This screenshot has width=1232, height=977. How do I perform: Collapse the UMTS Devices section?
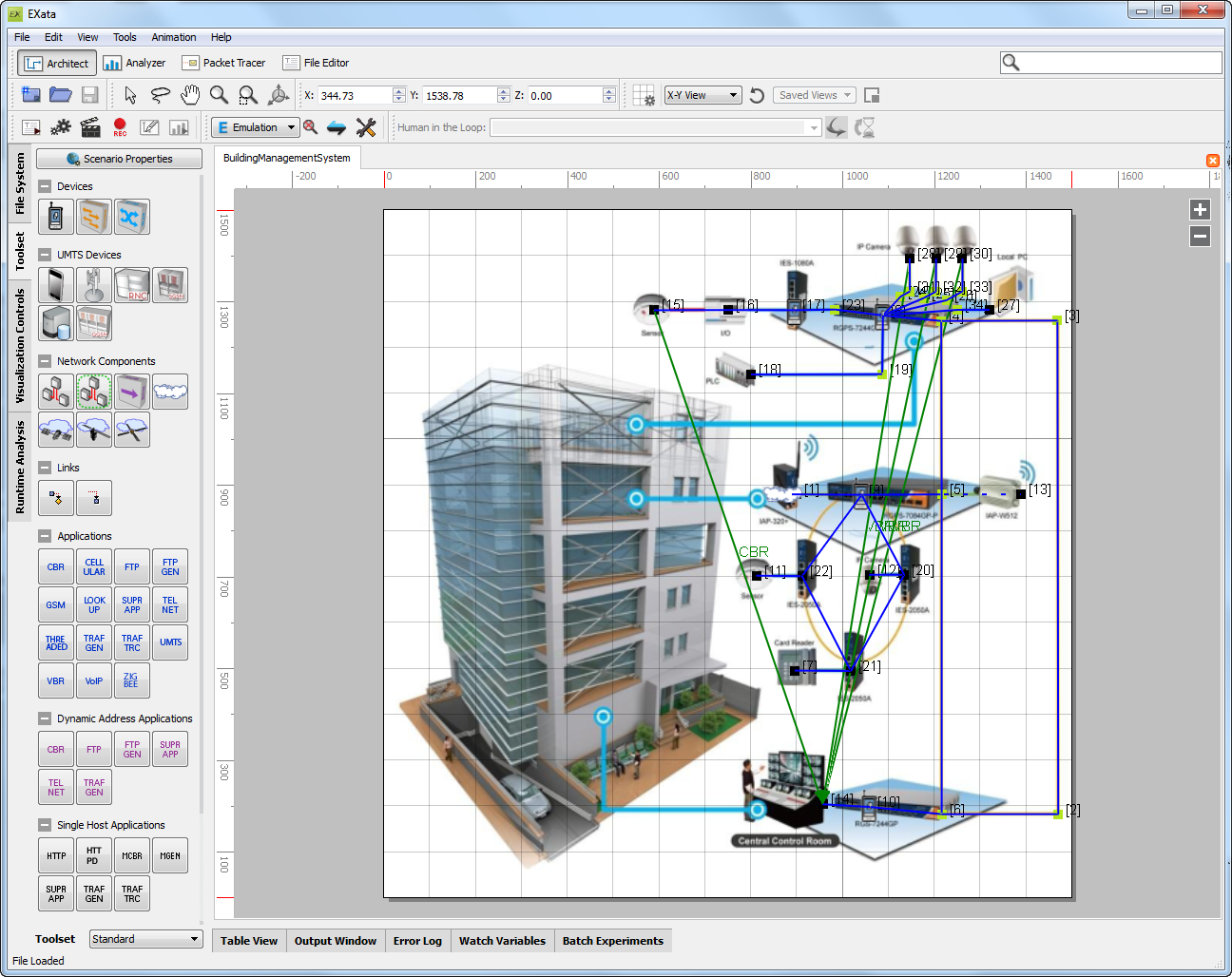point(45,255)
